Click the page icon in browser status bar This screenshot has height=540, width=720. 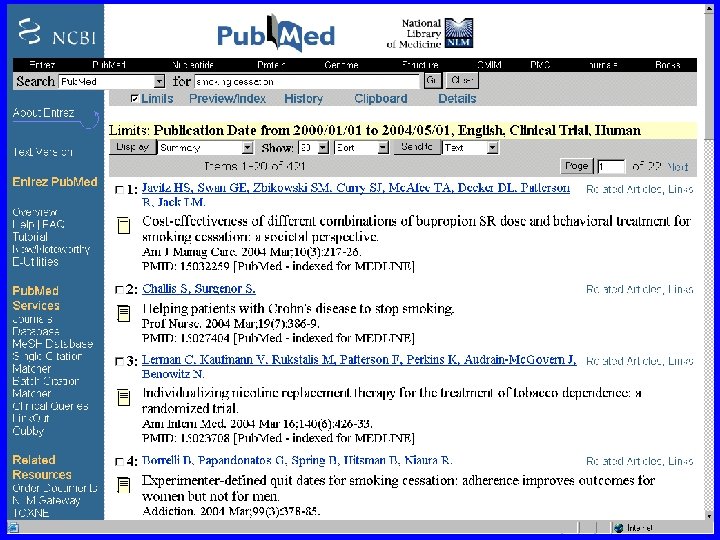(12, 528)
